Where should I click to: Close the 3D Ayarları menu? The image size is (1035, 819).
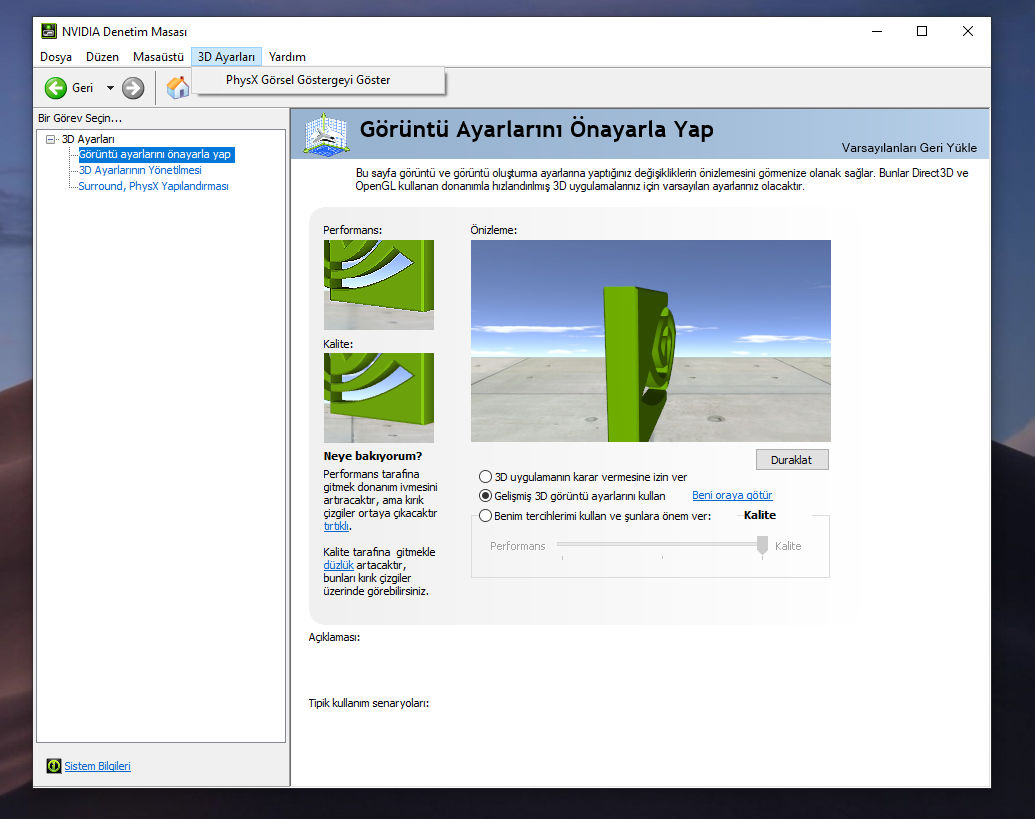[226, 57]
